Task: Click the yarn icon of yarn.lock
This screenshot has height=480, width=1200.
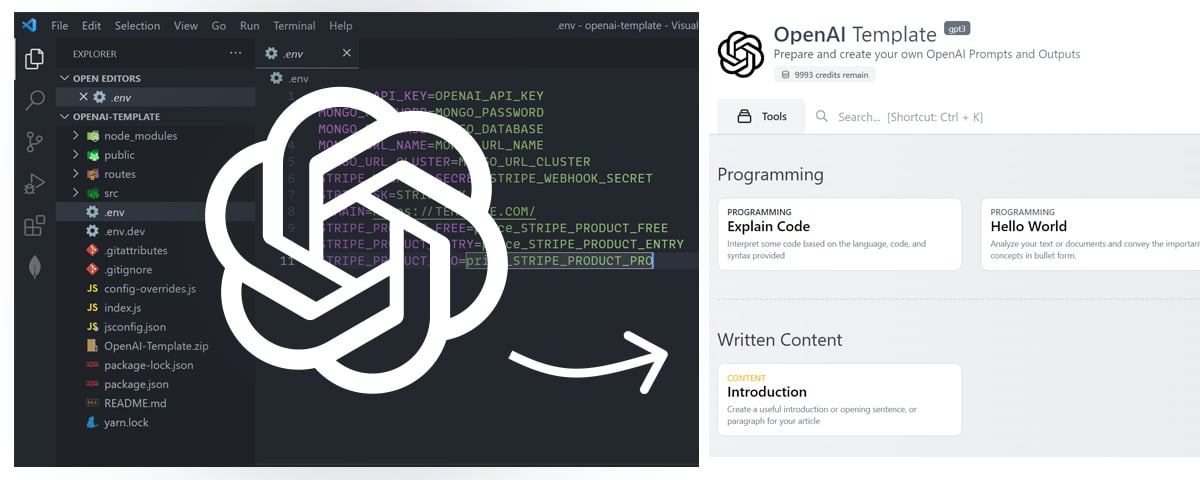Action: pyautogui.click(x=92, y=422)
